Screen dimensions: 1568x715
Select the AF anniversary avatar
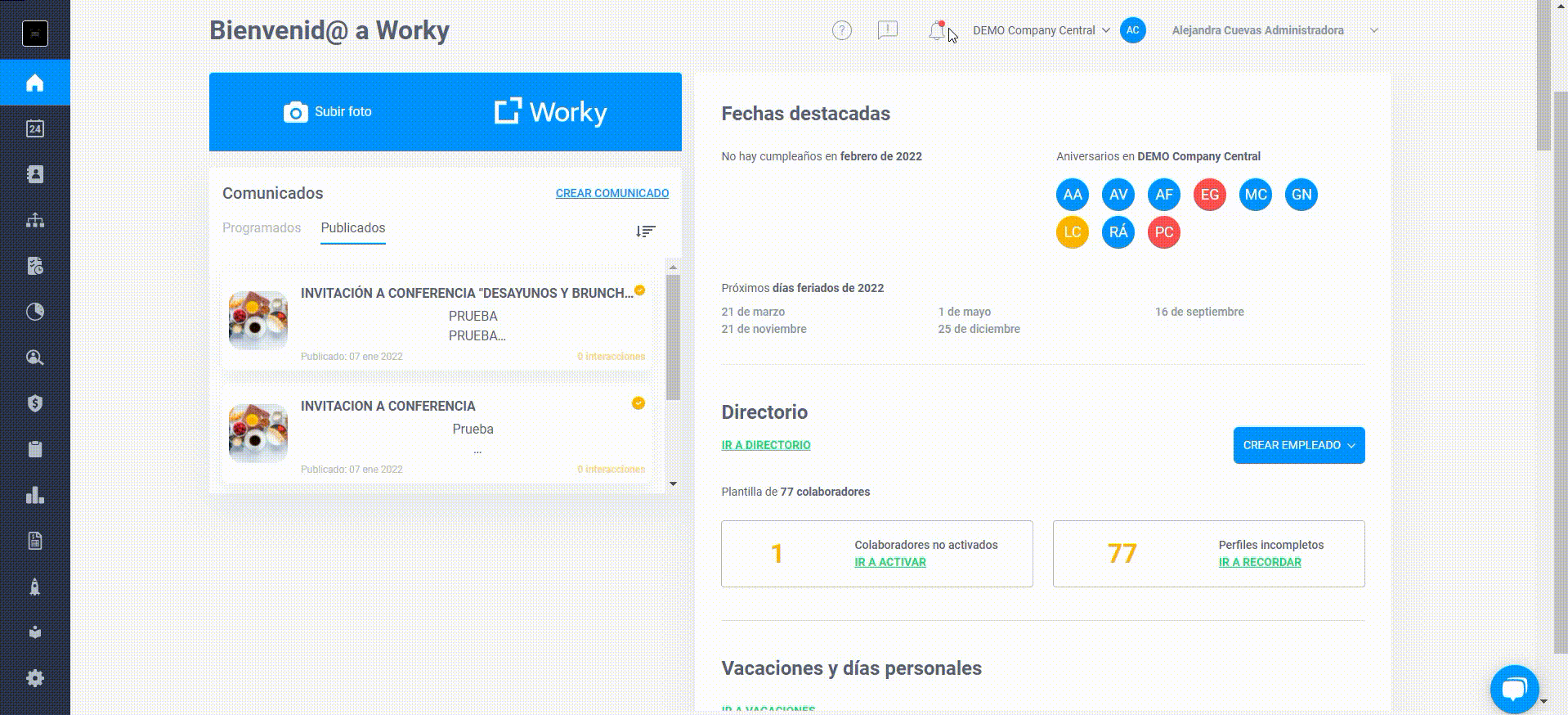click(x=1163, y=195)
